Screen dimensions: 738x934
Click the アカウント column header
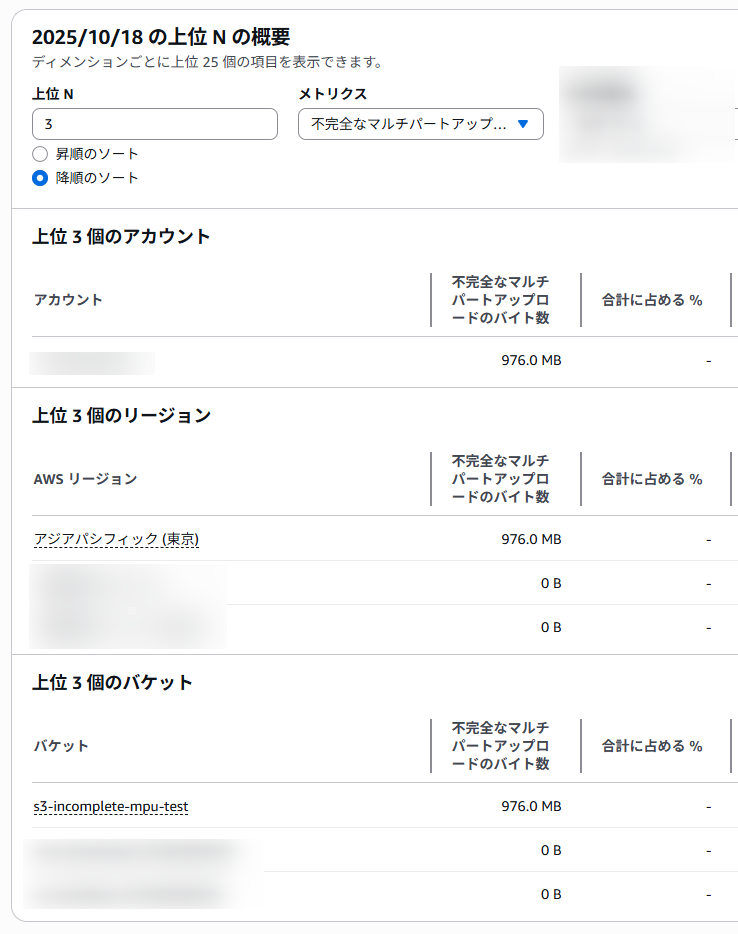point(68,300)
